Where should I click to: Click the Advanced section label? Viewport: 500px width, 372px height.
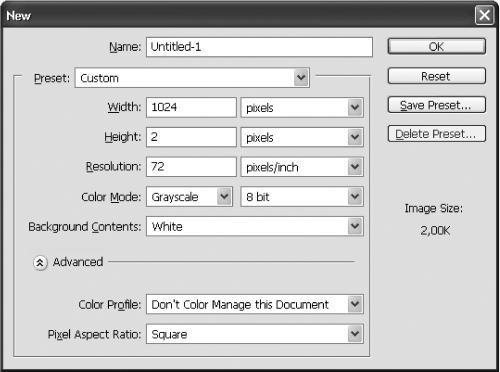pos(78,262)
